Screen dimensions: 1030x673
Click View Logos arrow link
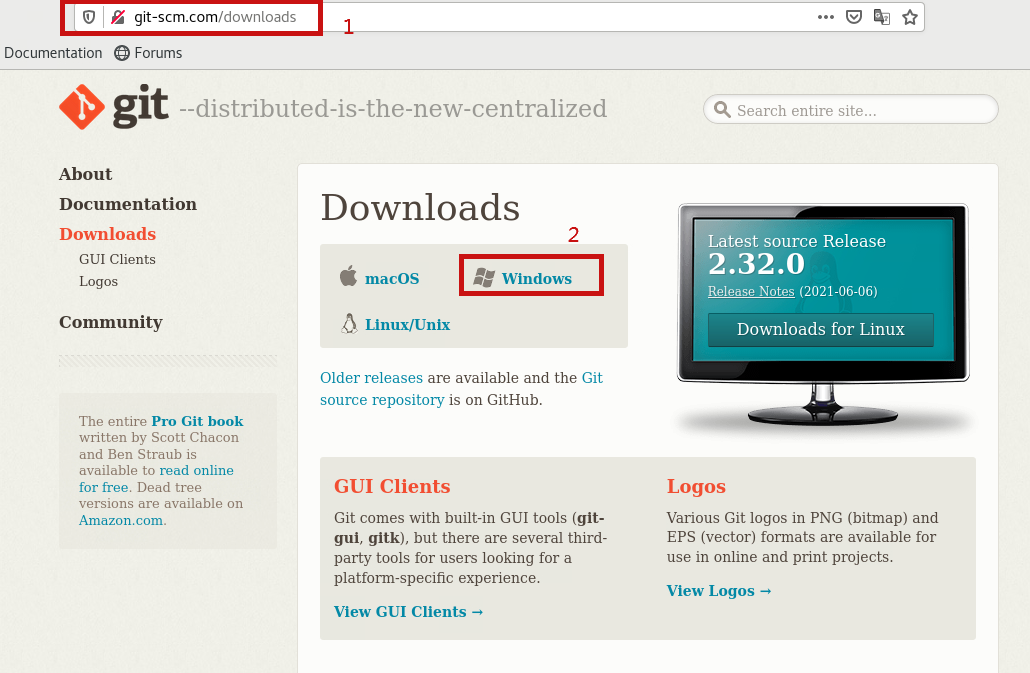click(719, 591)
